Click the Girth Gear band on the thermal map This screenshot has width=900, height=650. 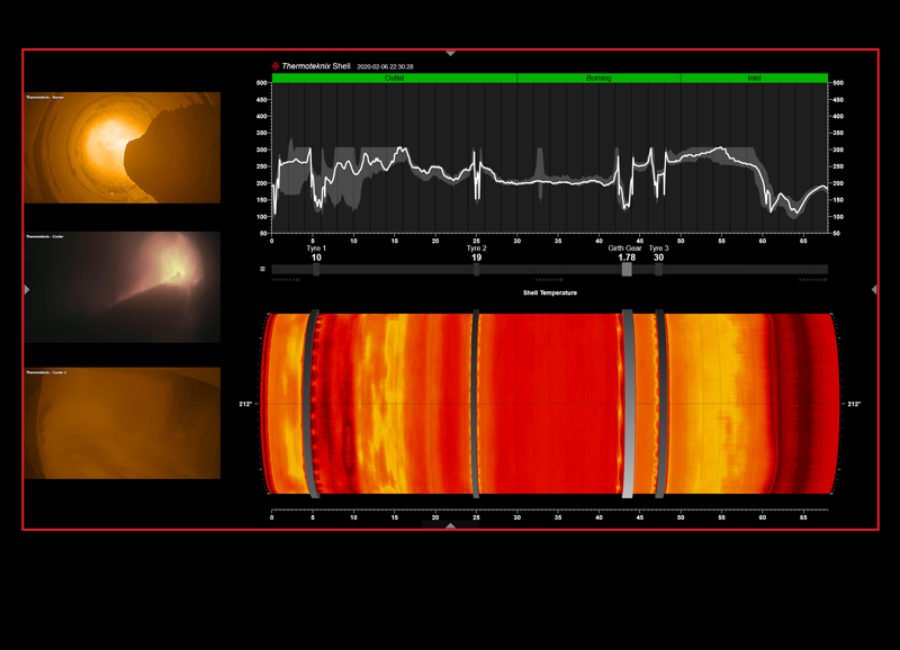click(627, 404)
